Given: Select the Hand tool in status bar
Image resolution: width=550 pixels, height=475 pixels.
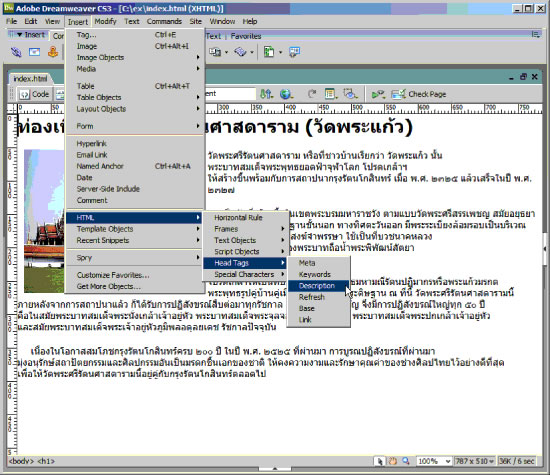Looking at the screenshot, I should pyautogui.click(x=393, y=461).
